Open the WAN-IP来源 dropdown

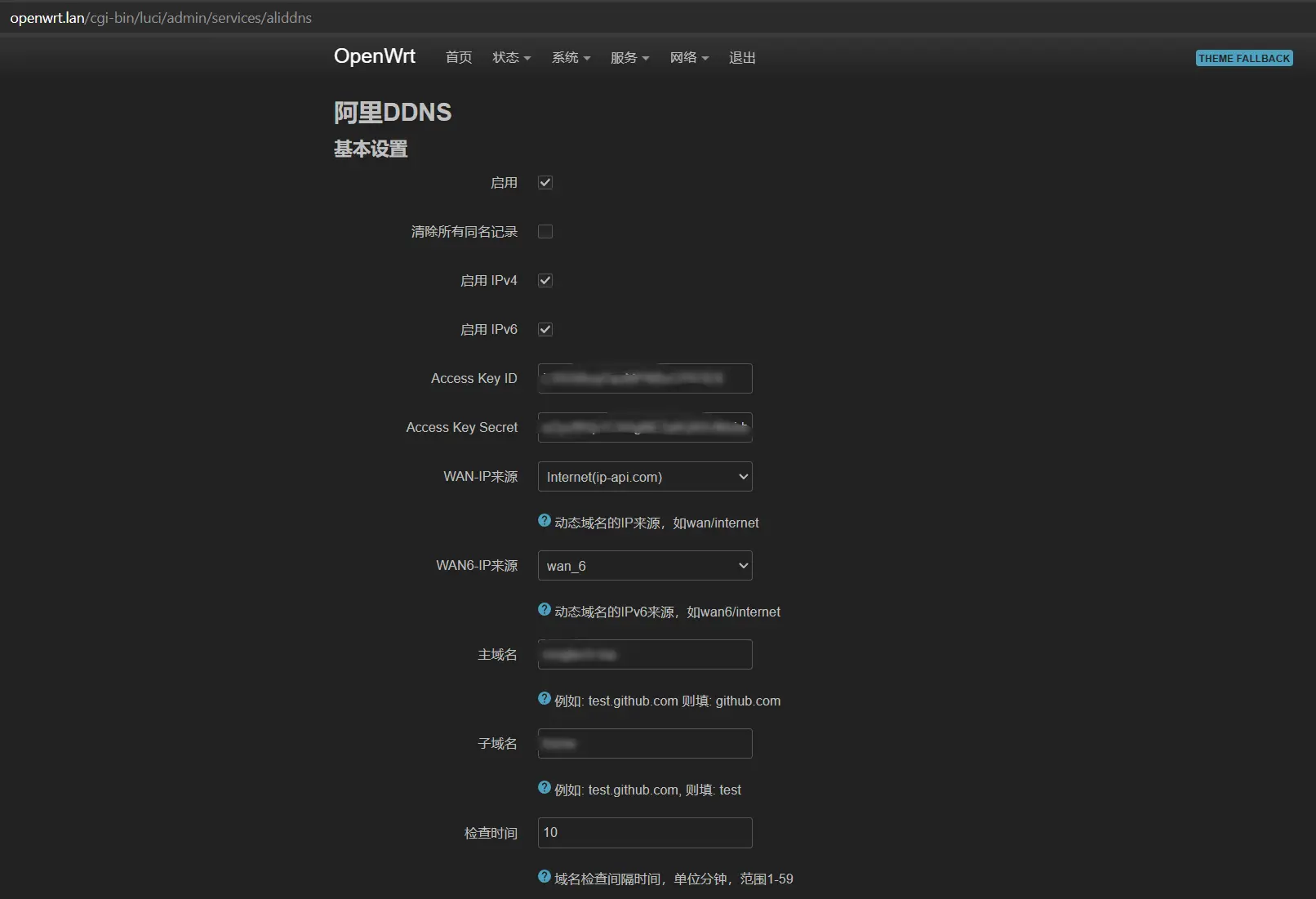pos(644,477)
